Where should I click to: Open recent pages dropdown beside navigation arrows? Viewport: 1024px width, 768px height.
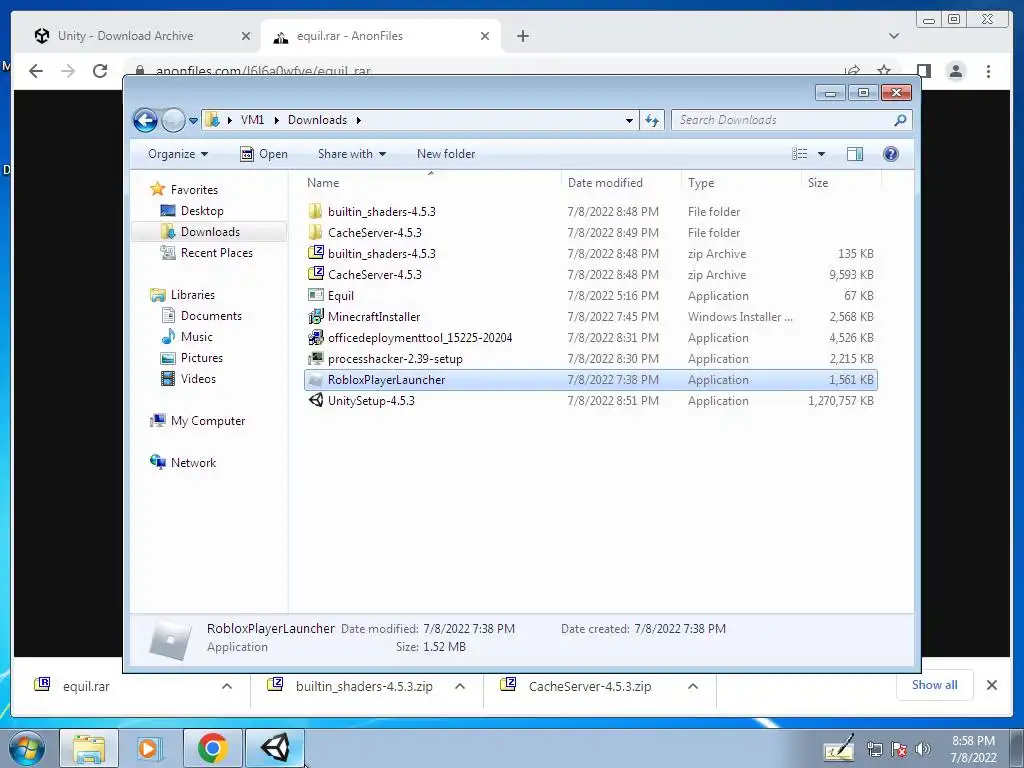point(193,121)
